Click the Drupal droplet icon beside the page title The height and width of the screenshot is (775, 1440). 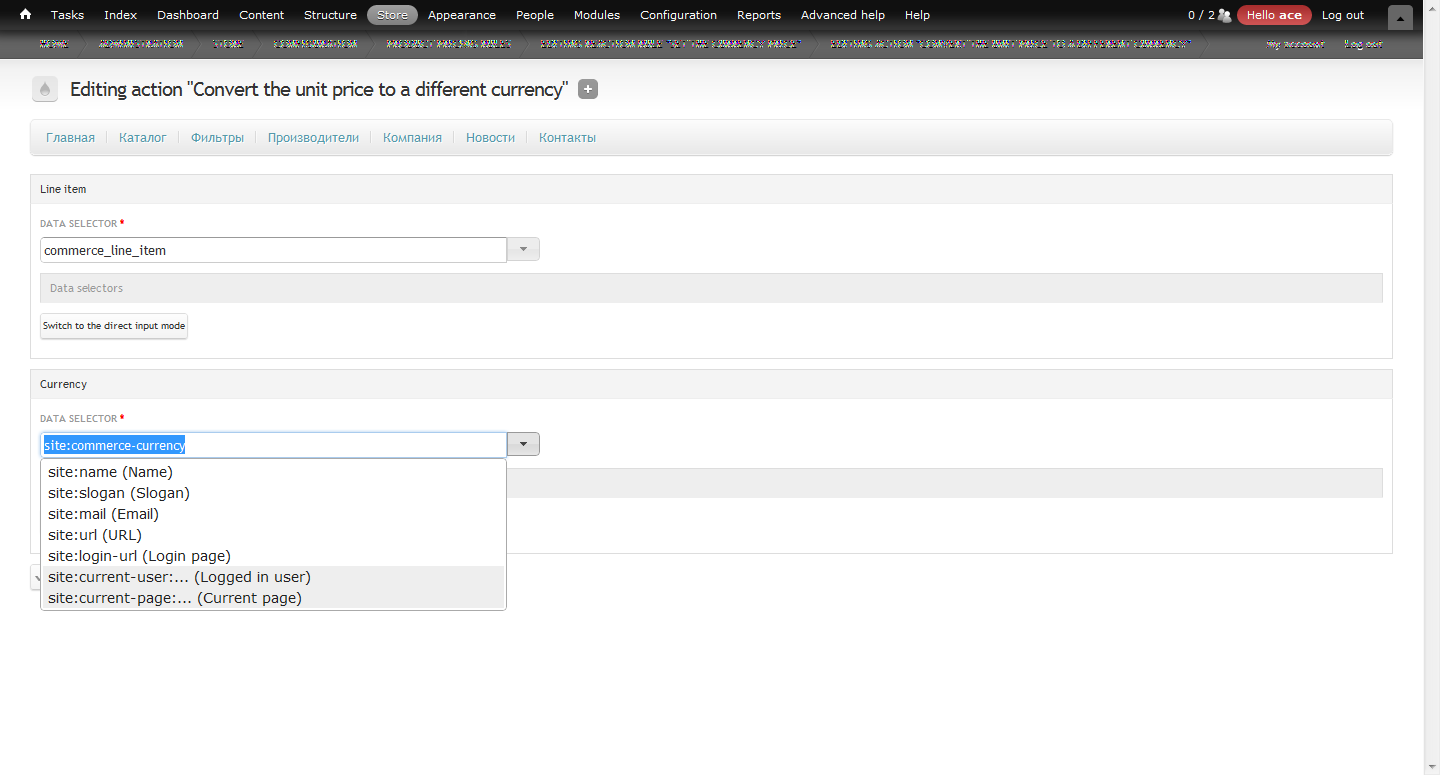coord(44,89)
